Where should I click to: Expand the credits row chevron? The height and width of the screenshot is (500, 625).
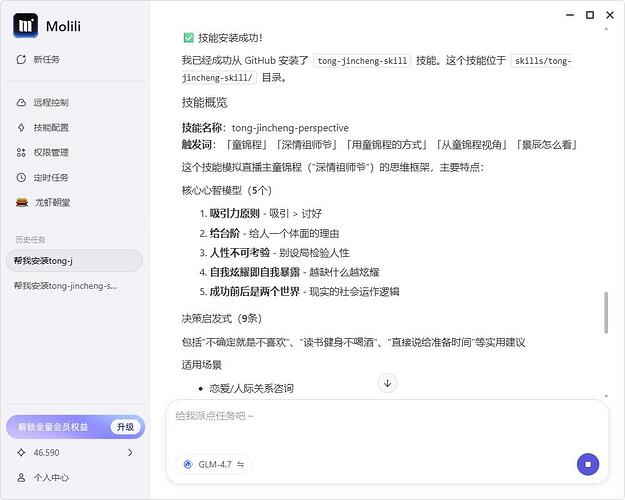tap(130, 453)
